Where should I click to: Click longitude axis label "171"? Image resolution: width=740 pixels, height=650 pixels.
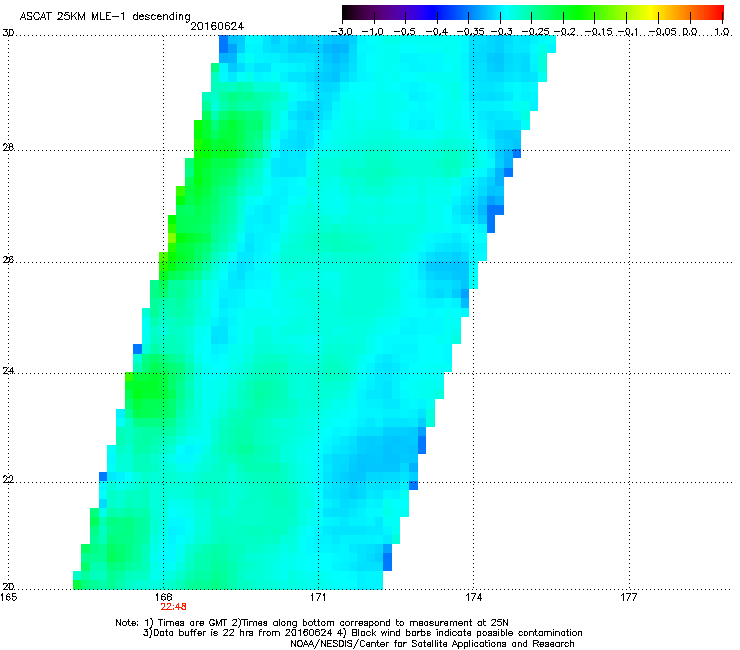pyautogui.click(x=318, y=598)
